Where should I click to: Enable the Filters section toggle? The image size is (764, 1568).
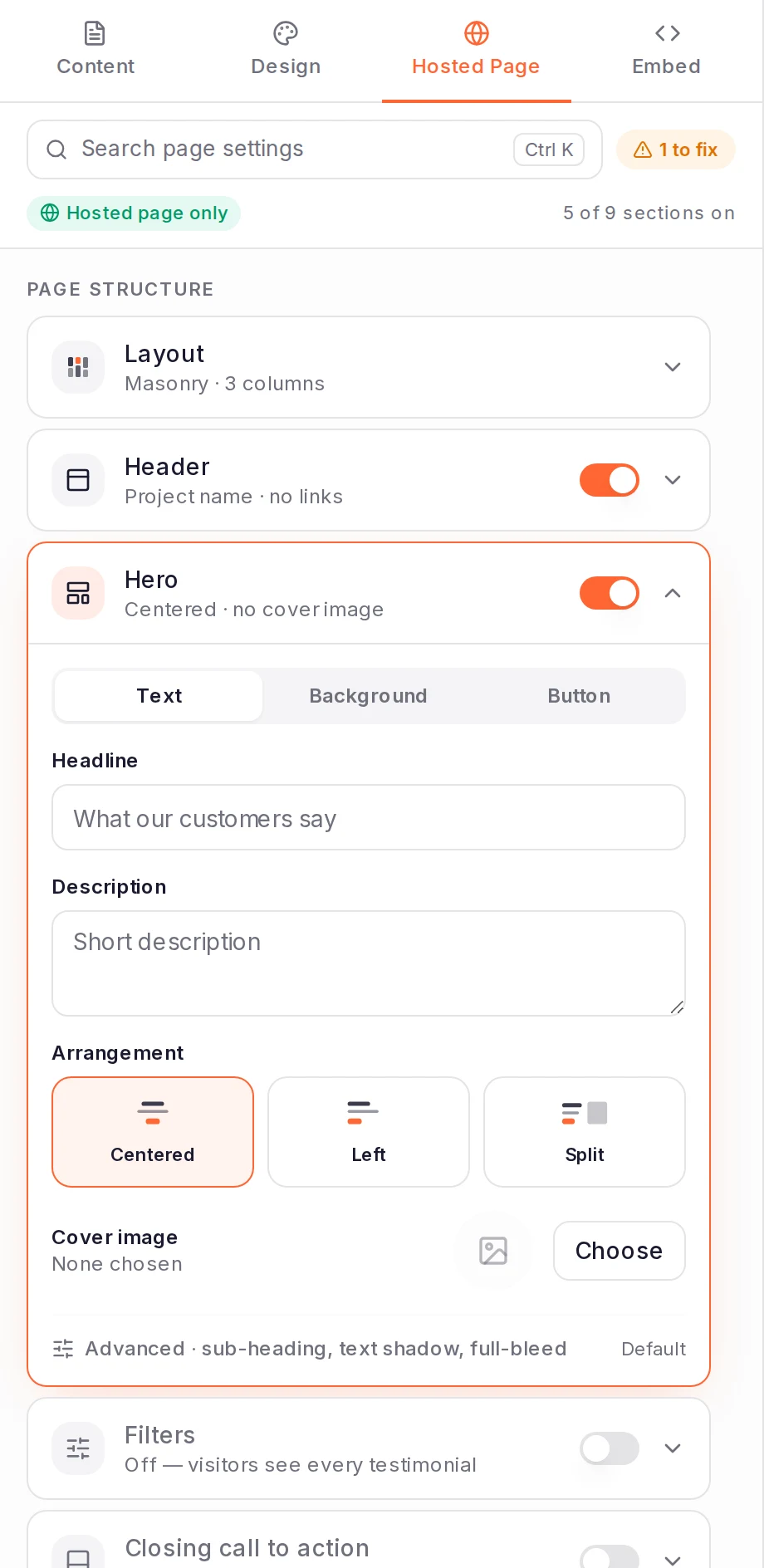pos(610,1448)
